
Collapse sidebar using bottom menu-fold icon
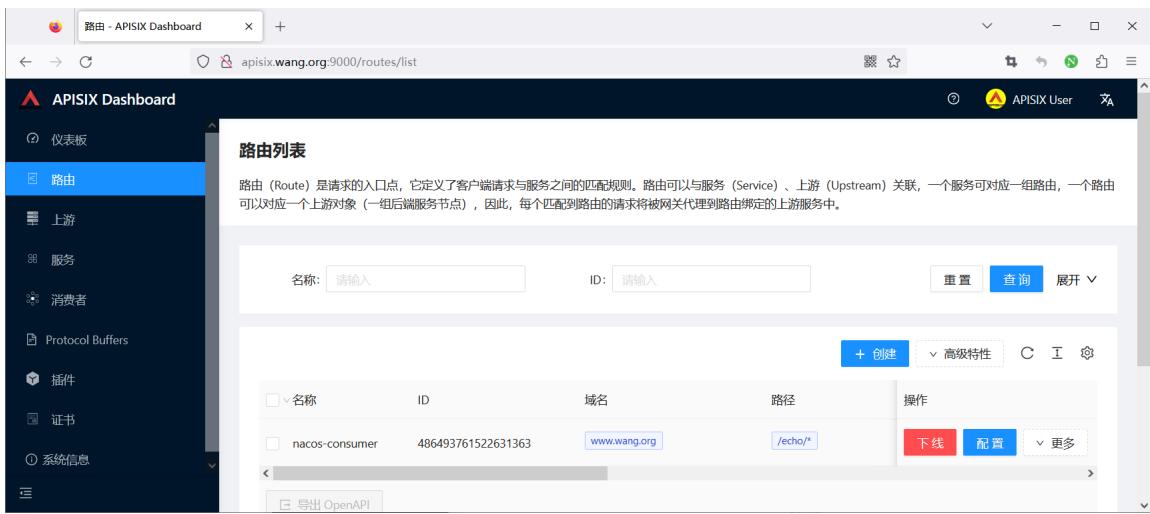click(x=26, y=493)
